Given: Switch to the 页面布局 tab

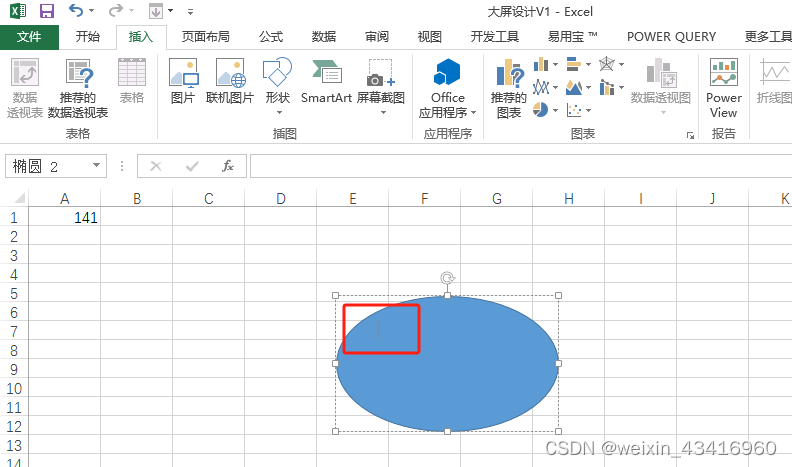Looking at the screenshot, I should 206,37.
